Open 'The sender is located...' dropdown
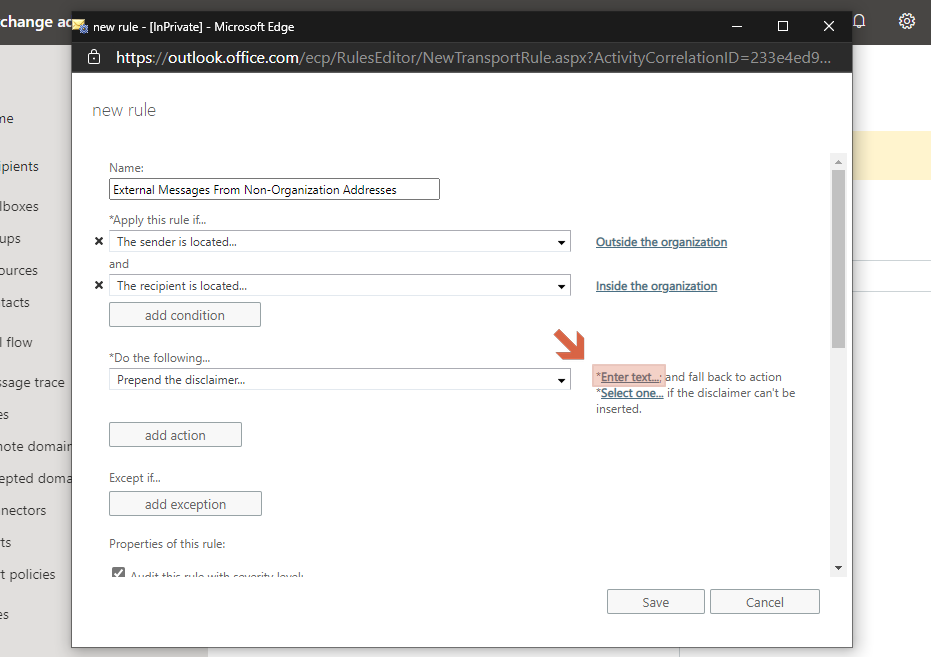Screen dimensions: 931x657 coord(340,242)
